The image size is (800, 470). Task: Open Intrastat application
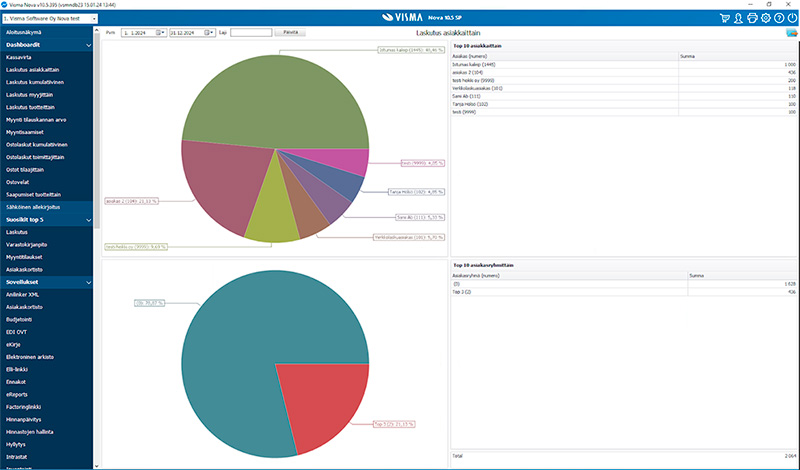[x=16, y=457]
